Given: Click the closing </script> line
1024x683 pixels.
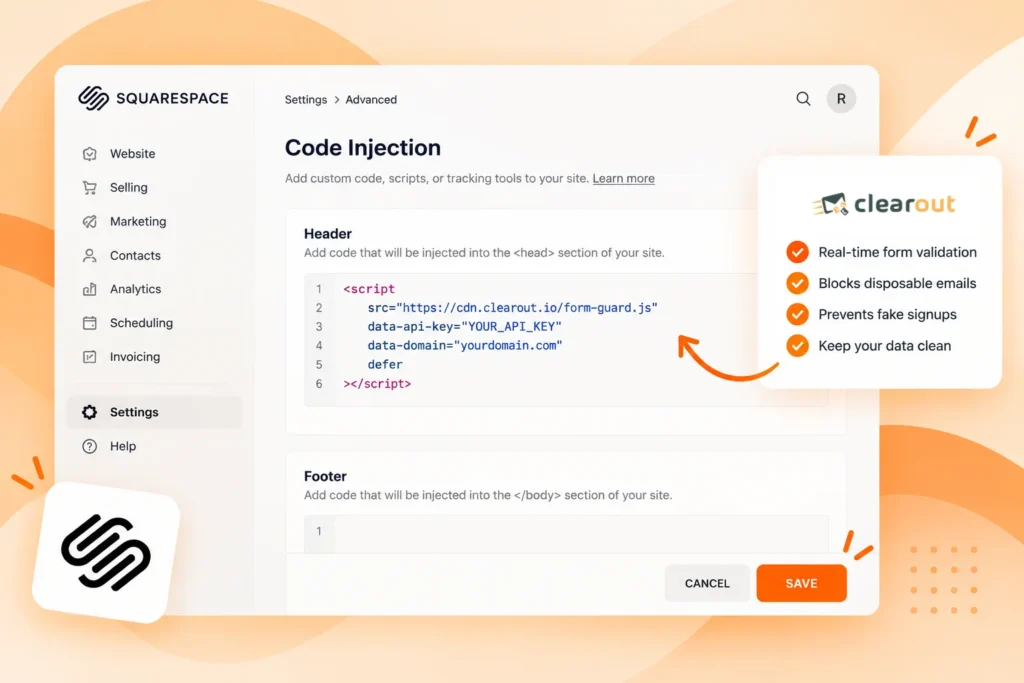Looking at the screenshot, I should [377, 383].
